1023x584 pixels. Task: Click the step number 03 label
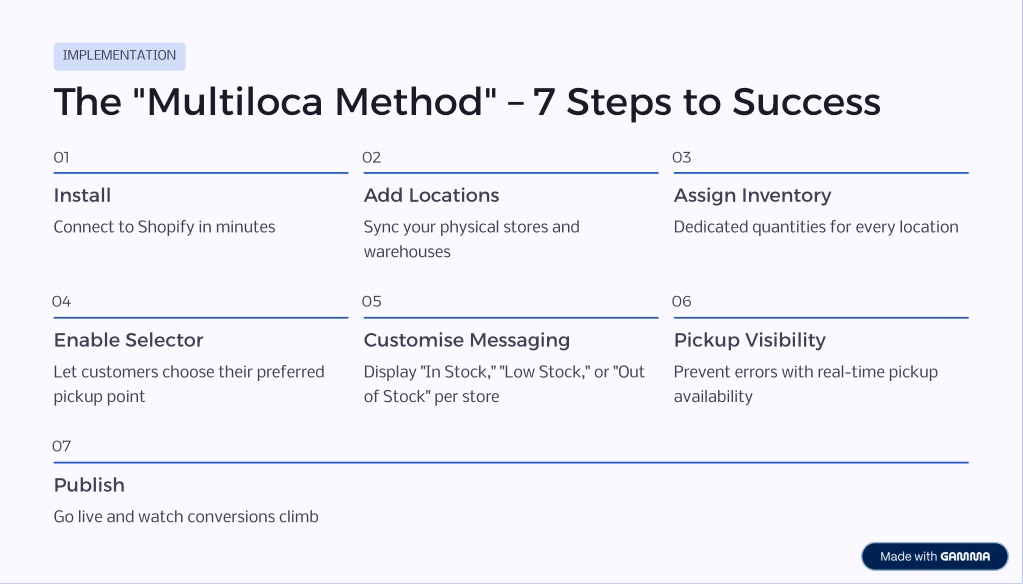(682, 157)
